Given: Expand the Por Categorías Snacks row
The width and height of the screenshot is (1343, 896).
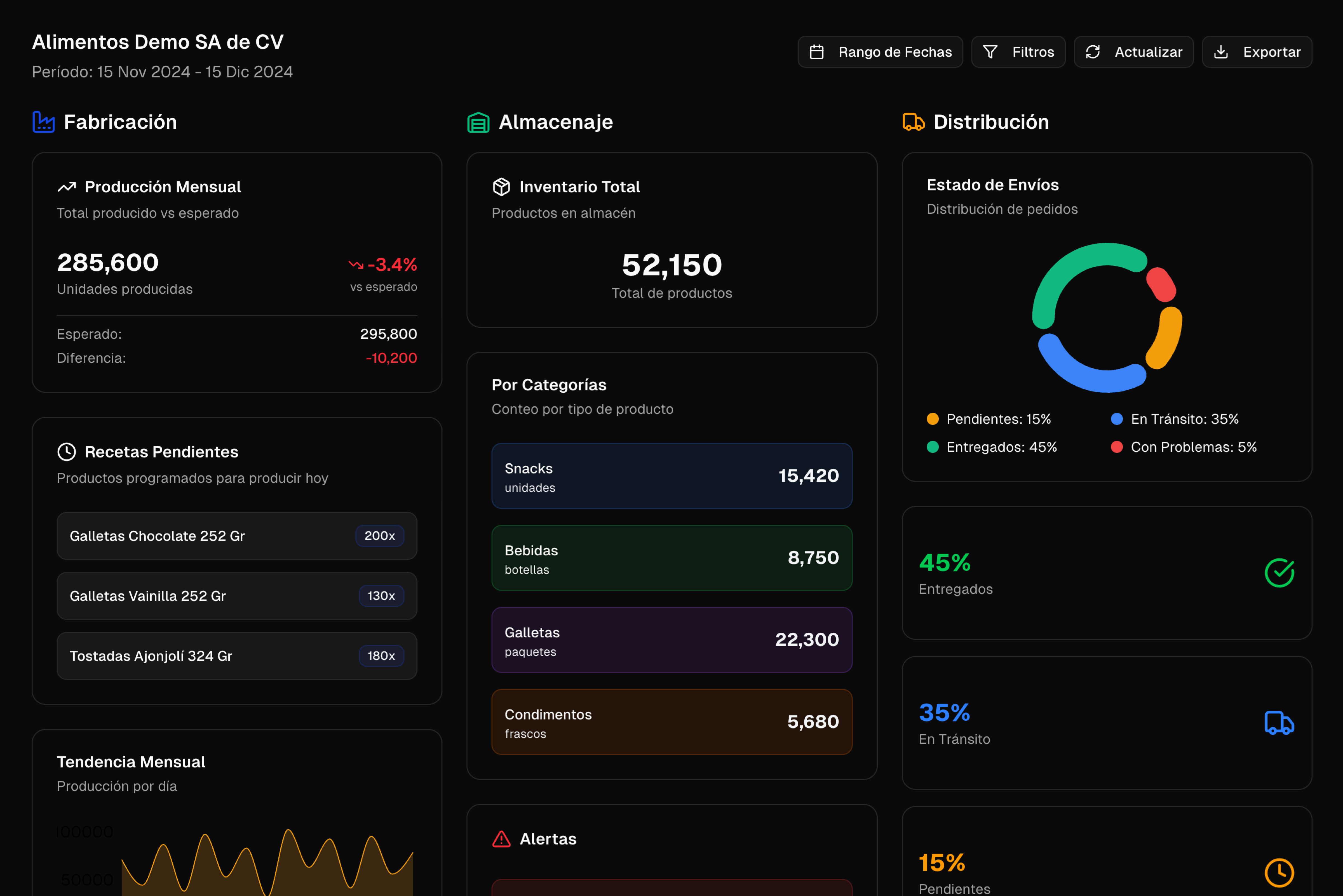Looking at the screenshot, I should click(671, 476).
